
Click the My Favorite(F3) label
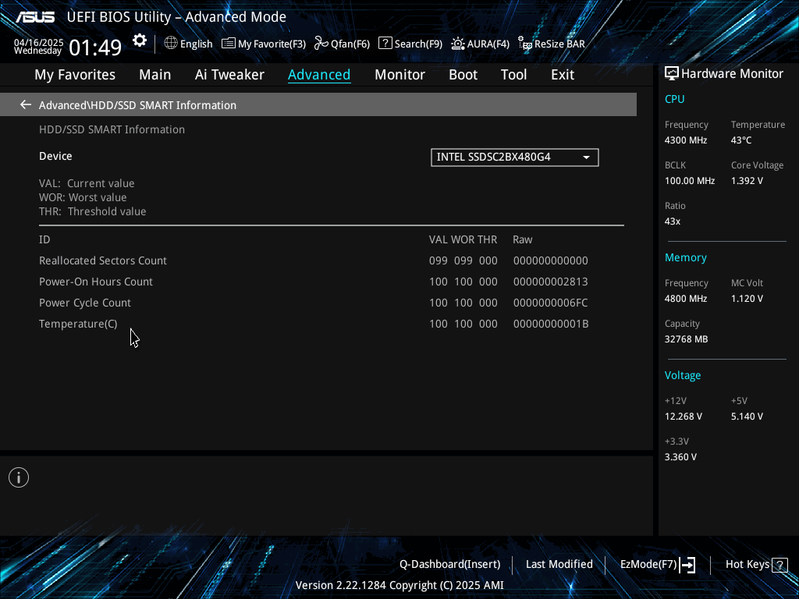click(x=272, y=44)
